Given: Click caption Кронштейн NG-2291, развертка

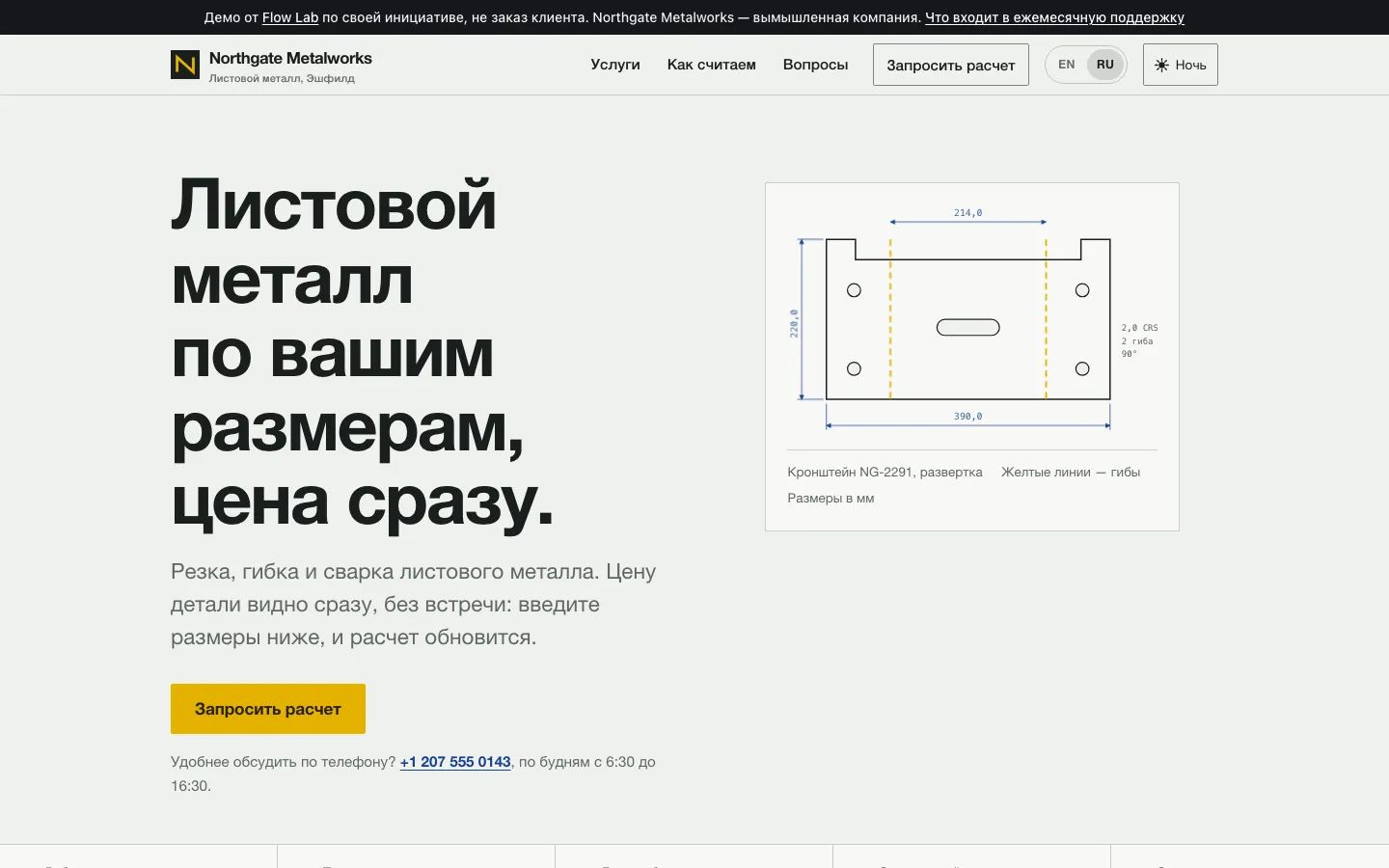Looking at the screenshot, I should click(x=885, y=472).
